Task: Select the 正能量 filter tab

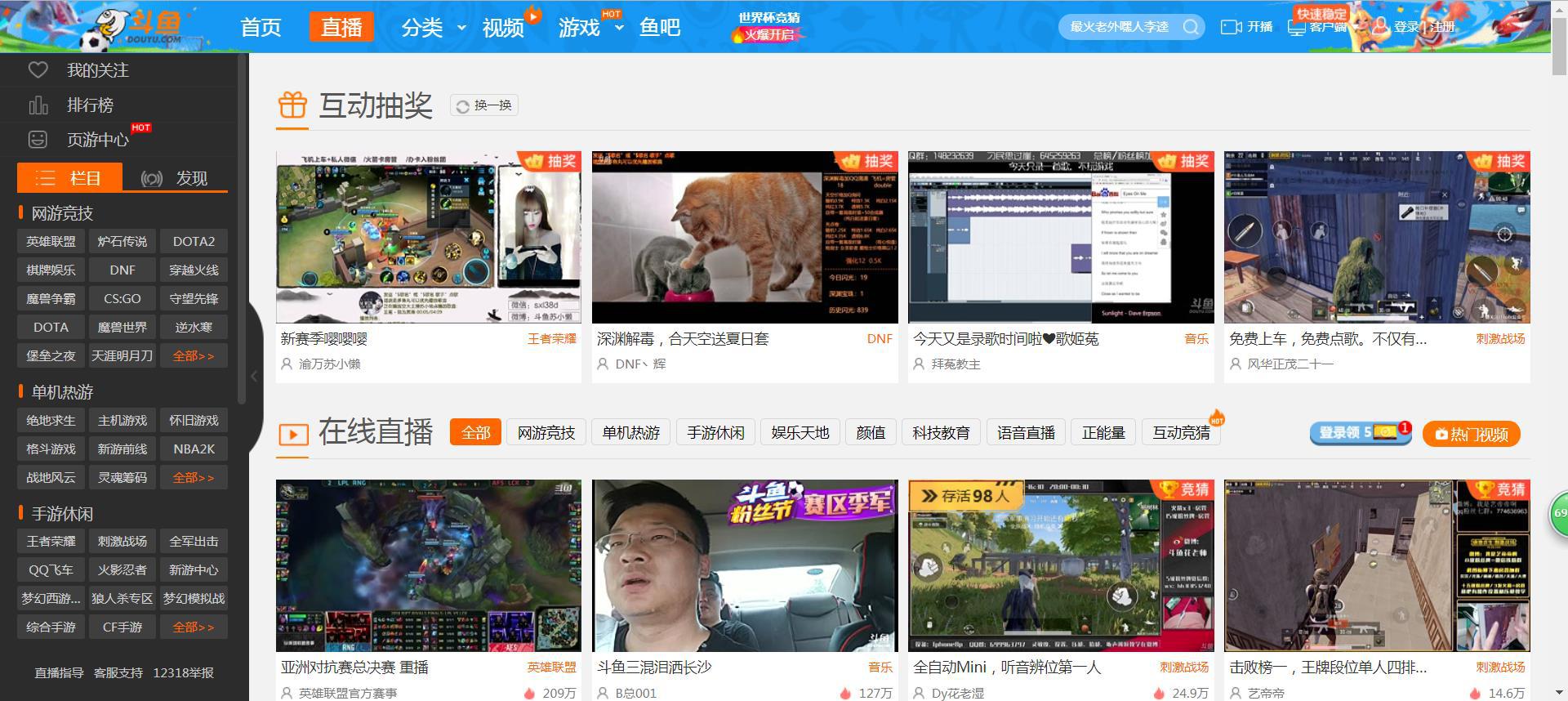Action: click(x=1103, y=433)
